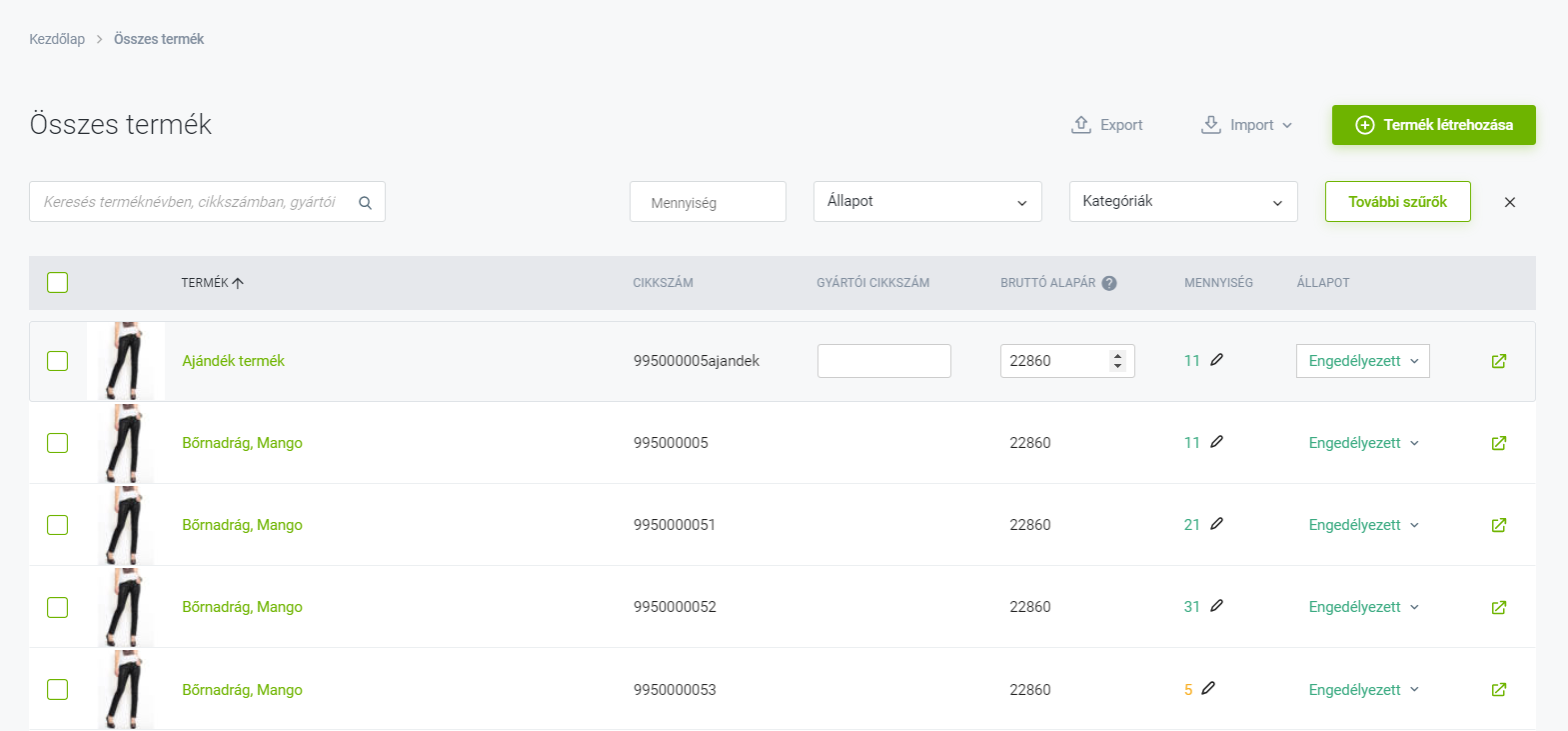Screen dimensions: 1568x731
Task: Click the quantity value 21
Action: [x=1192, y=525]
